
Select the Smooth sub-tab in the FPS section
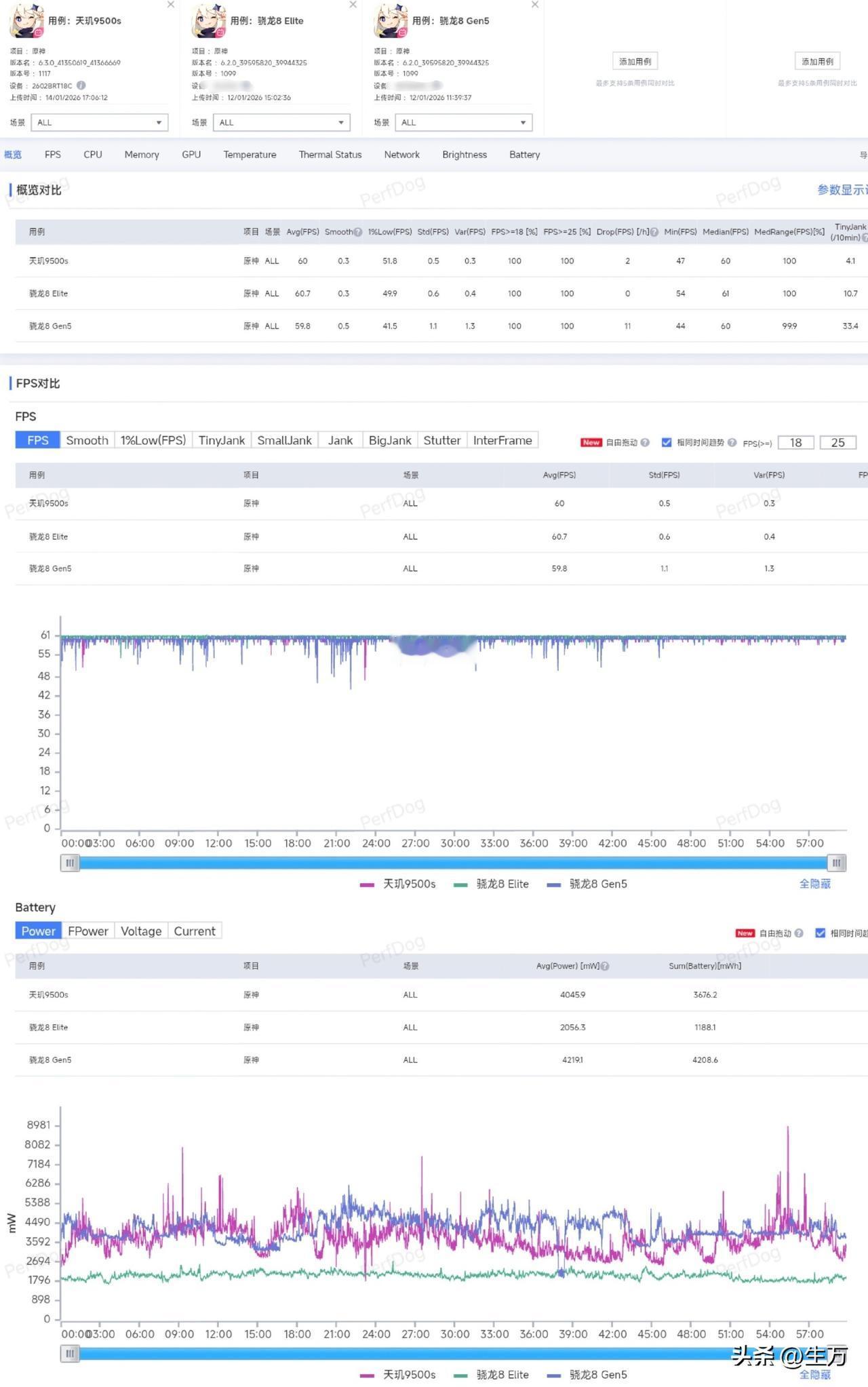coord(87,440)
